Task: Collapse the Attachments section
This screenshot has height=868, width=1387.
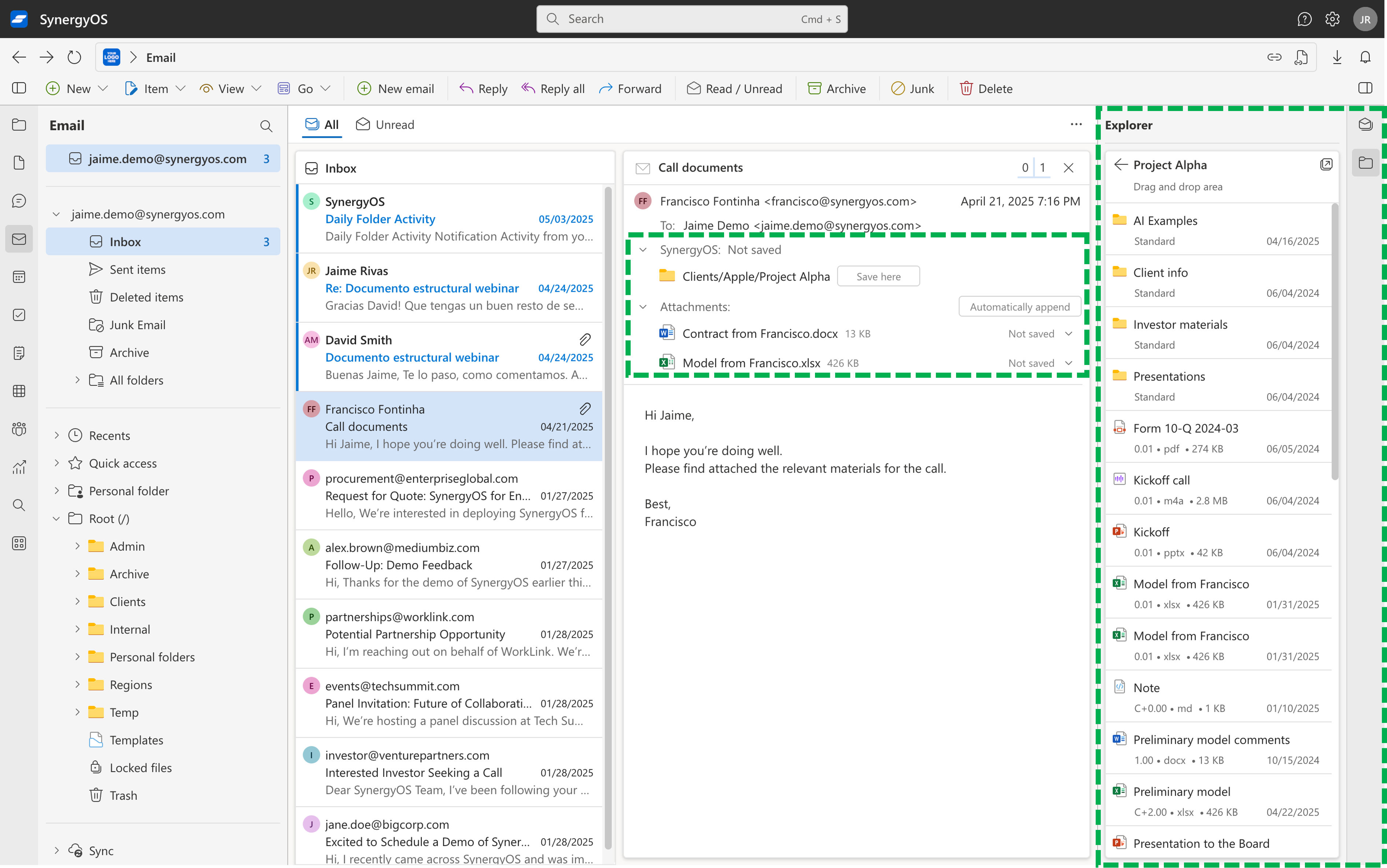Action: coord(643,307)
